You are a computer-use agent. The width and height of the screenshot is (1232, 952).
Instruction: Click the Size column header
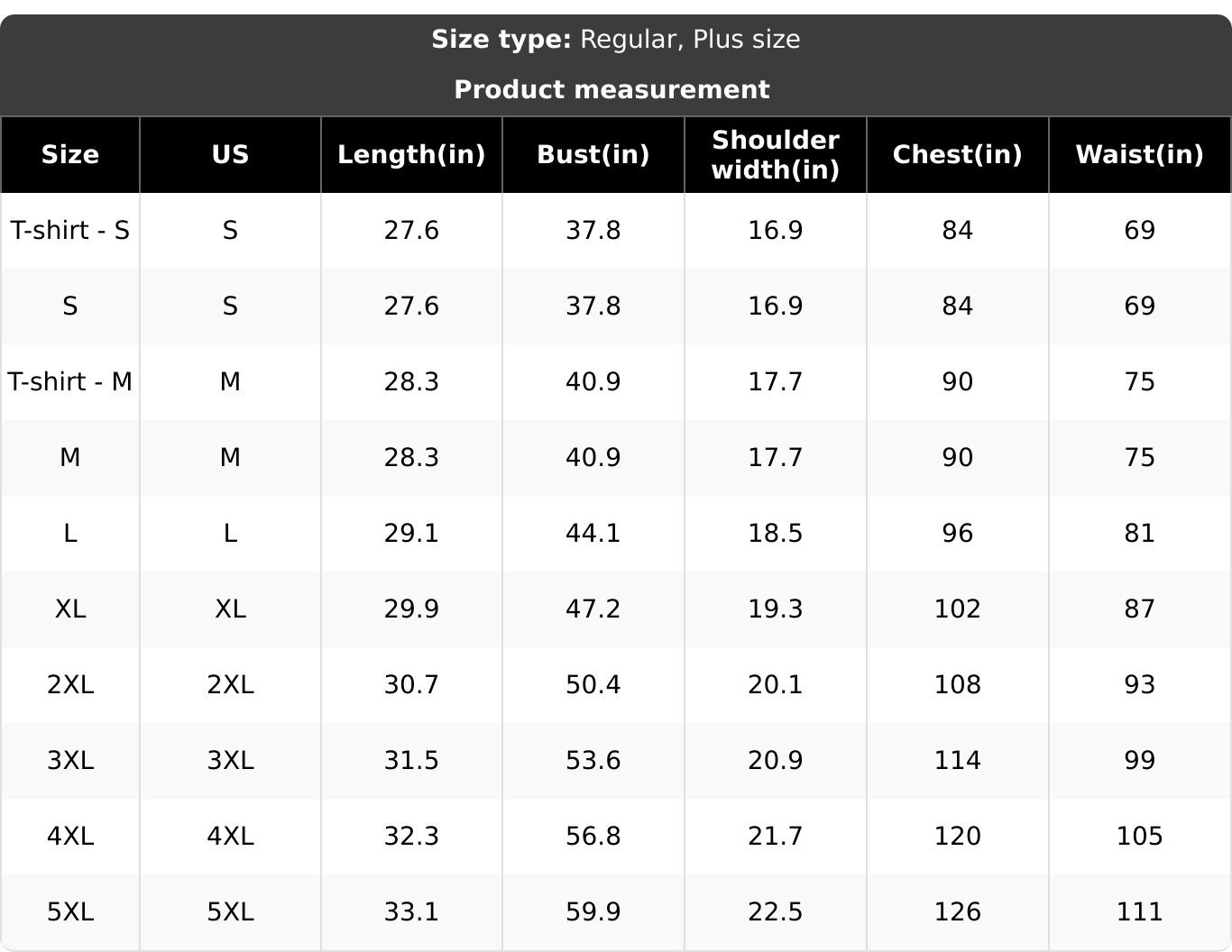pos(70,154)
